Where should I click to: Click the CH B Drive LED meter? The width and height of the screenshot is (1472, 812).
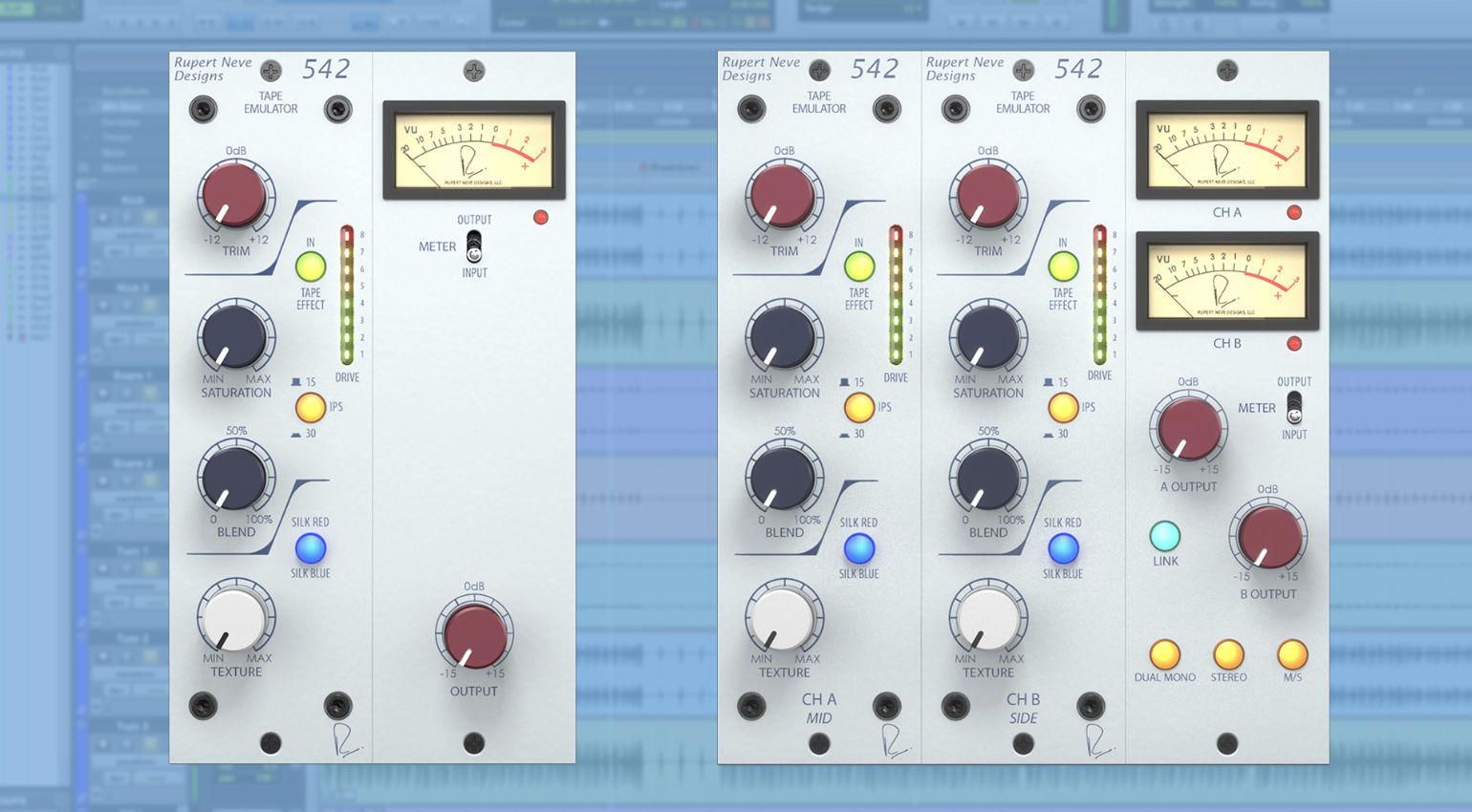coord(1099,295)
